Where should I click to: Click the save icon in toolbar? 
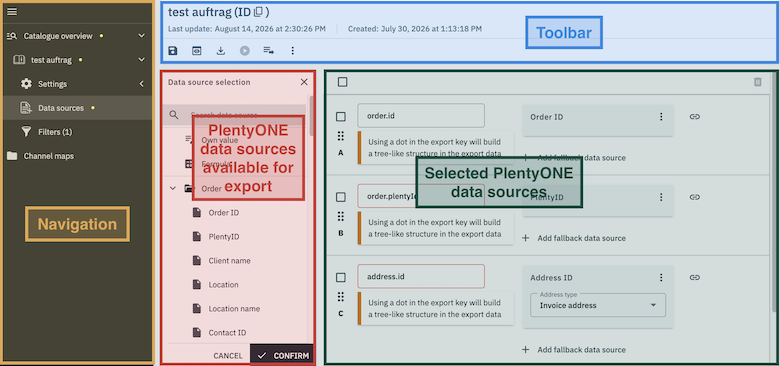coord(173,51)
